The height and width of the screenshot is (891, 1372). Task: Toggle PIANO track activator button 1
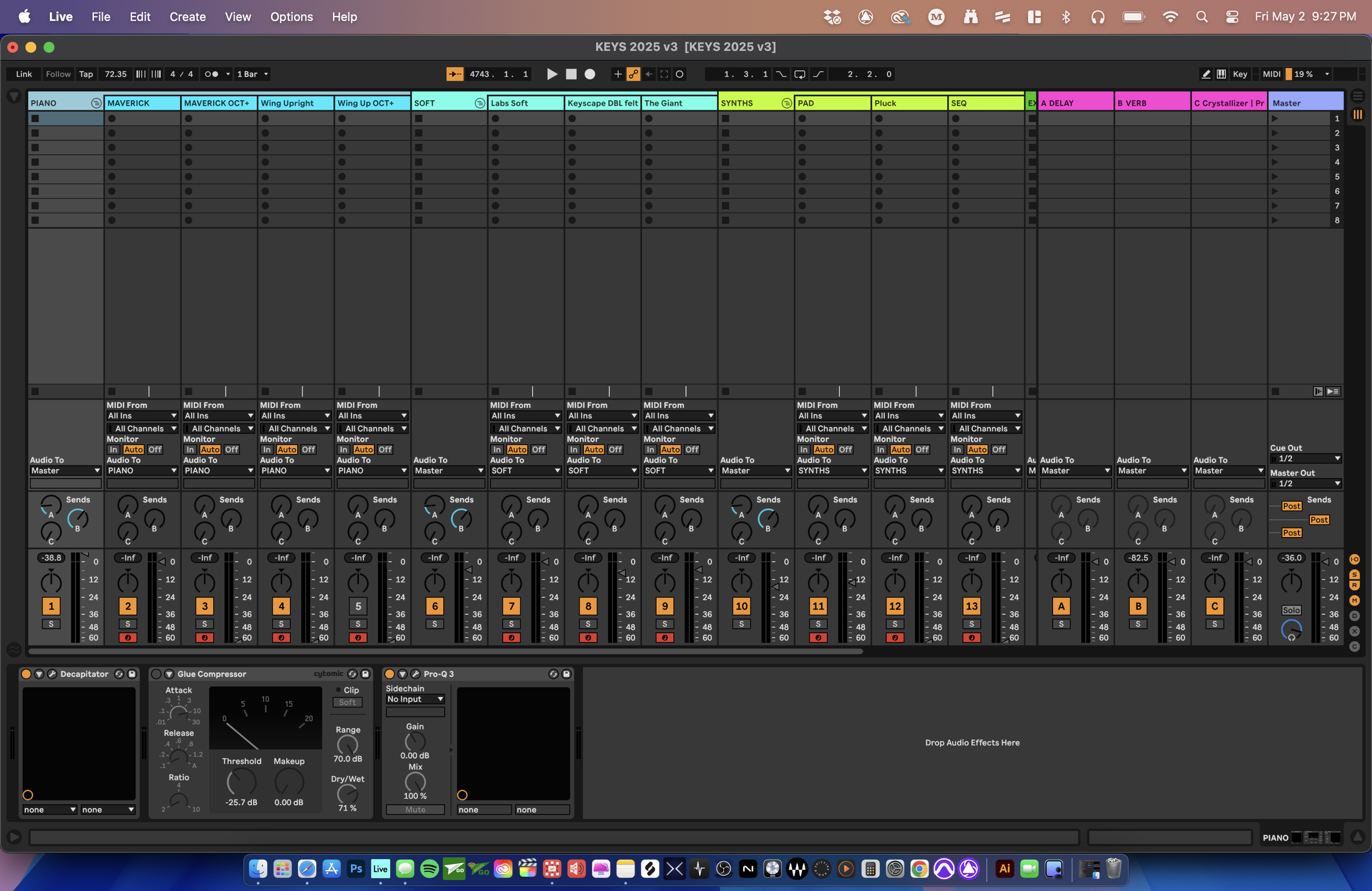coord(50,606)
